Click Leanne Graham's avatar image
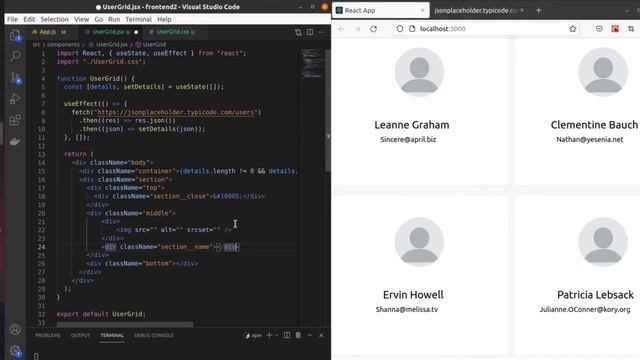 (x=419, y=72)
